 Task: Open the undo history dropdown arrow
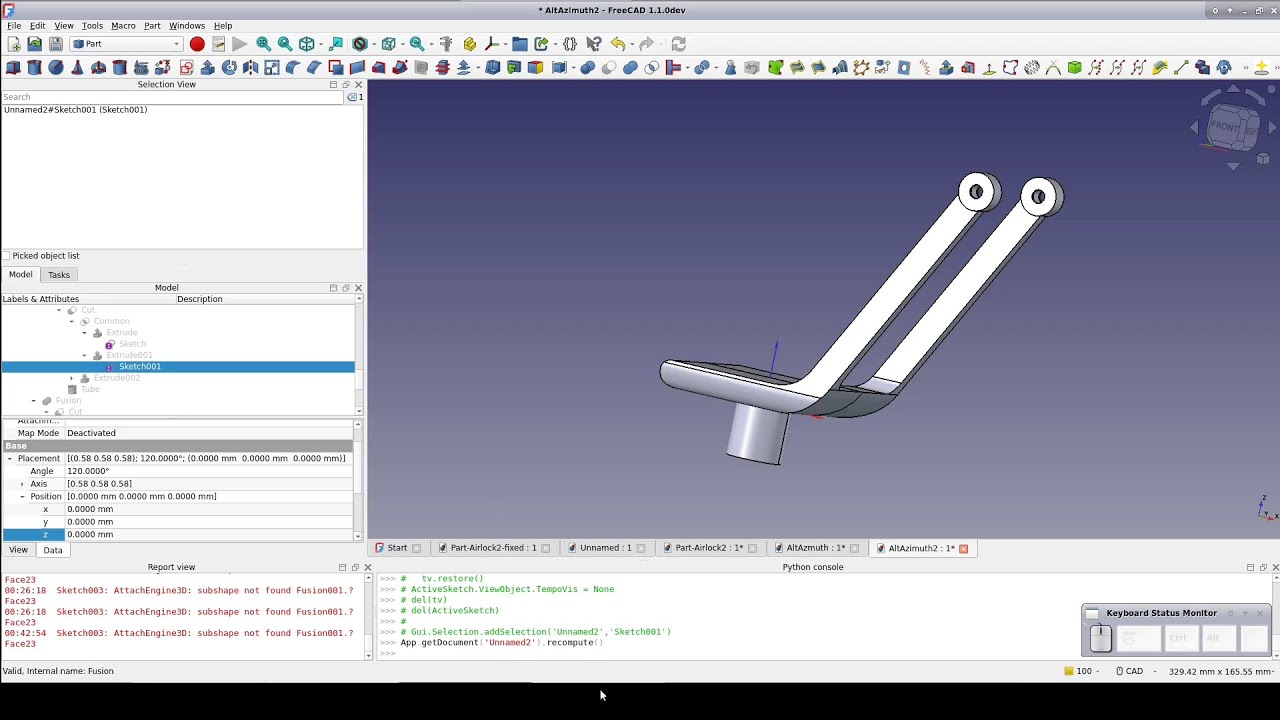[x=632, y=44]
